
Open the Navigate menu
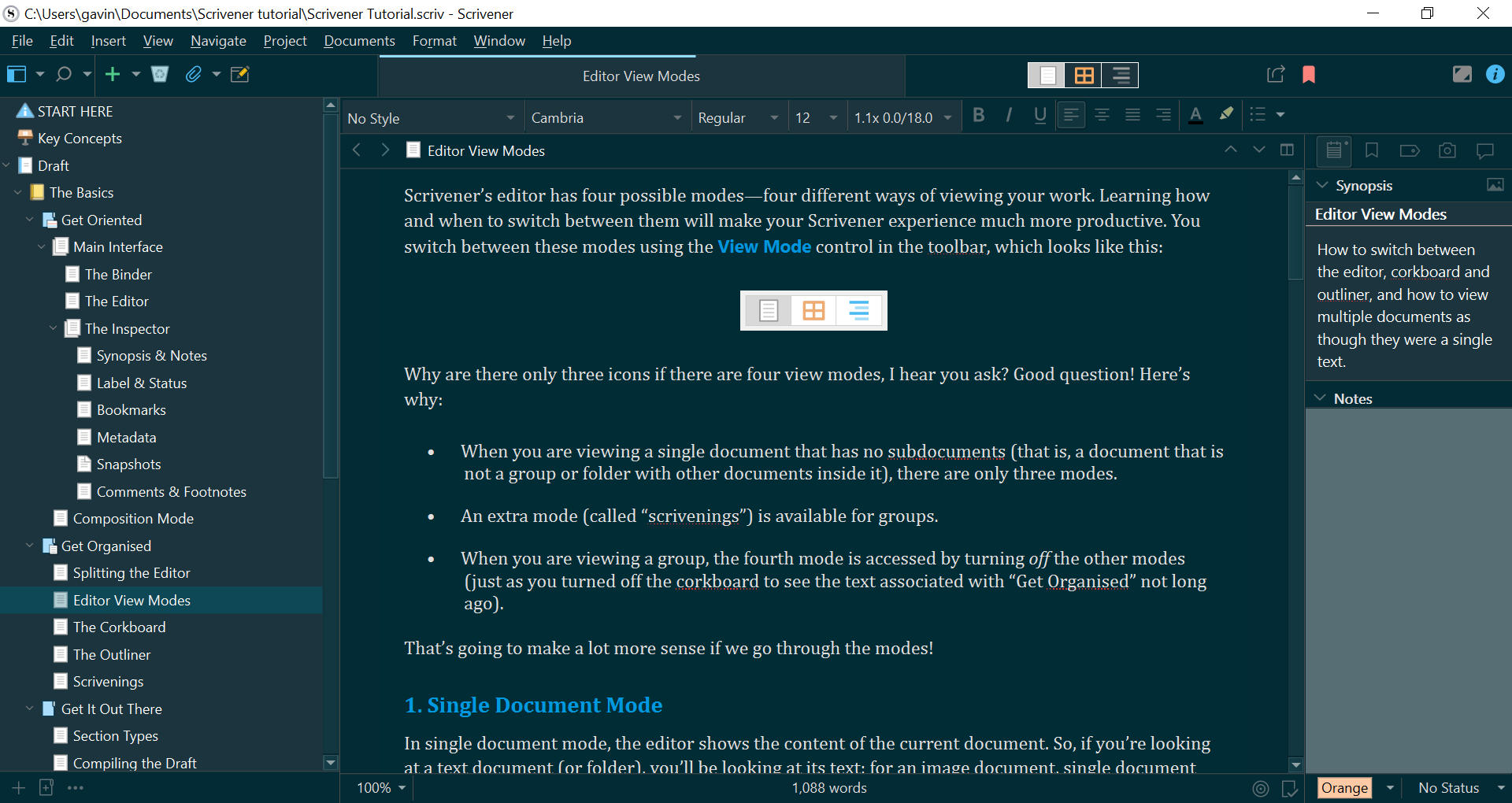pyautogui.click(x=218, y=41)
